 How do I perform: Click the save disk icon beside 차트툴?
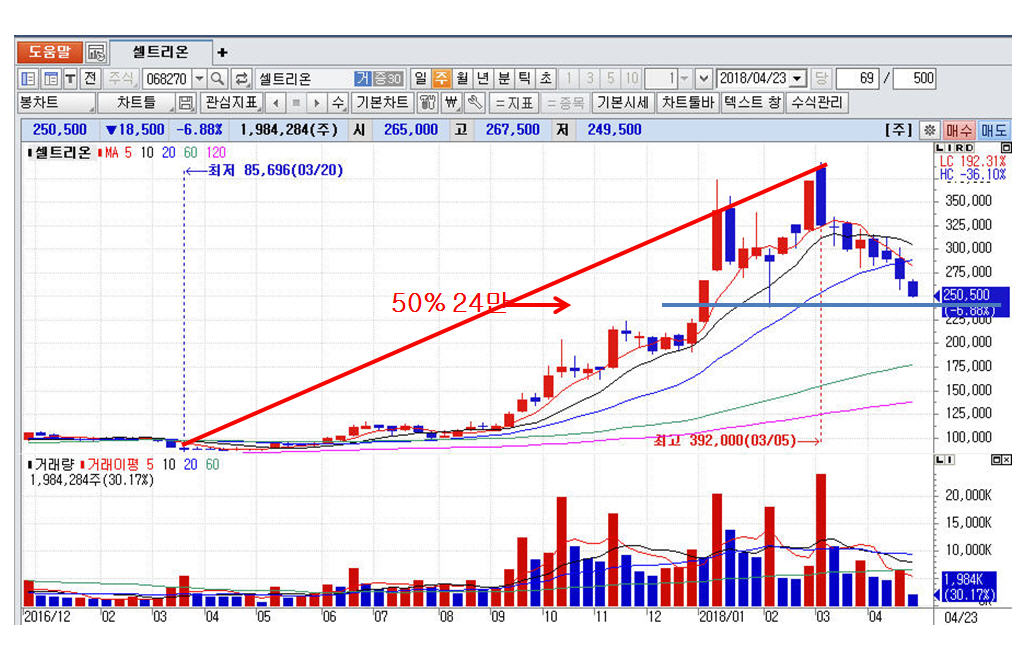pyautogui.click(x=185, y=103)
